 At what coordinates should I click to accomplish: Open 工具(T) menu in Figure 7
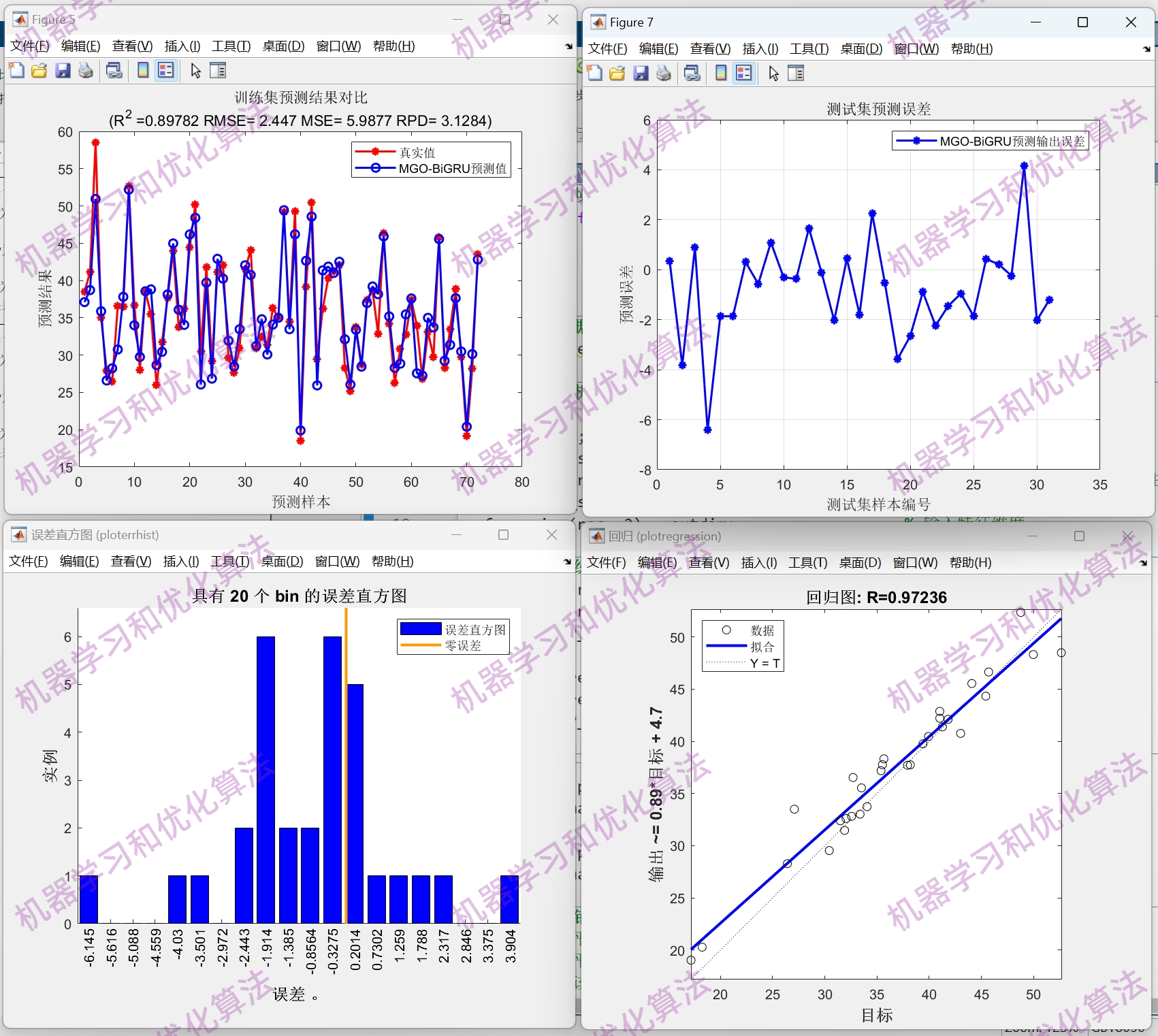tap(809, 49)
